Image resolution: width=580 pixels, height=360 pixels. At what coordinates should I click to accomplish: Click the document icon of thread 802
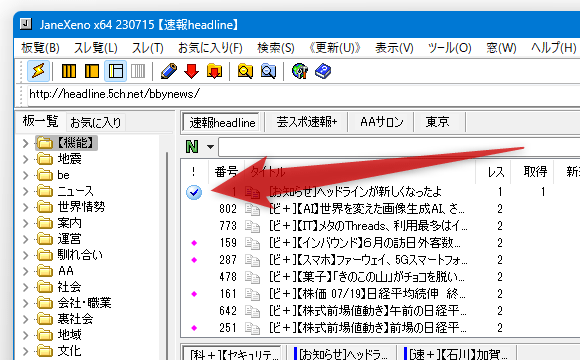(252, 209)
